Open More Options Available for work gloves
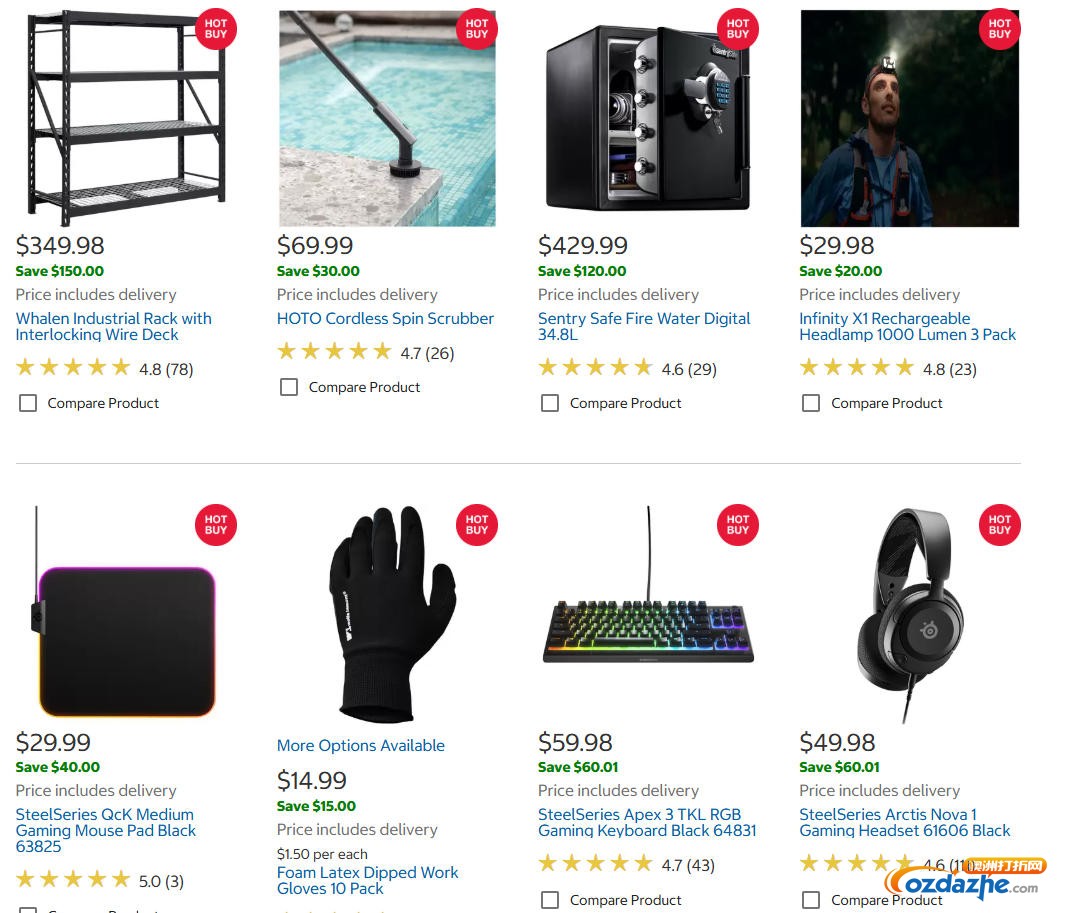Image resolution: width=1069 pixels, height=913 pixels. point(360,745)
